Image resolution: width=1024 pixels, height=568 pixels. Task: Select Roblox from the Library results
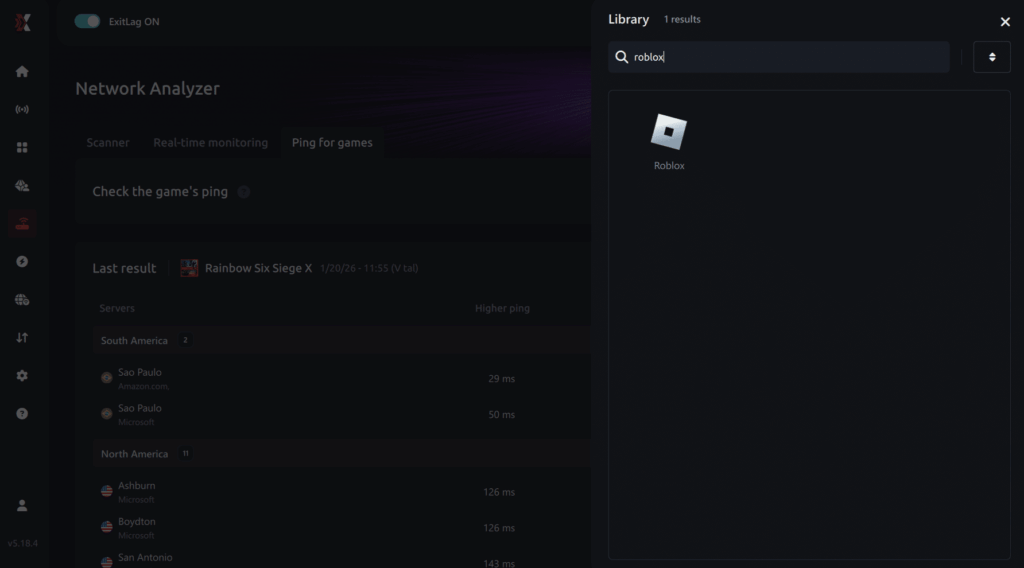click(669, 141)
